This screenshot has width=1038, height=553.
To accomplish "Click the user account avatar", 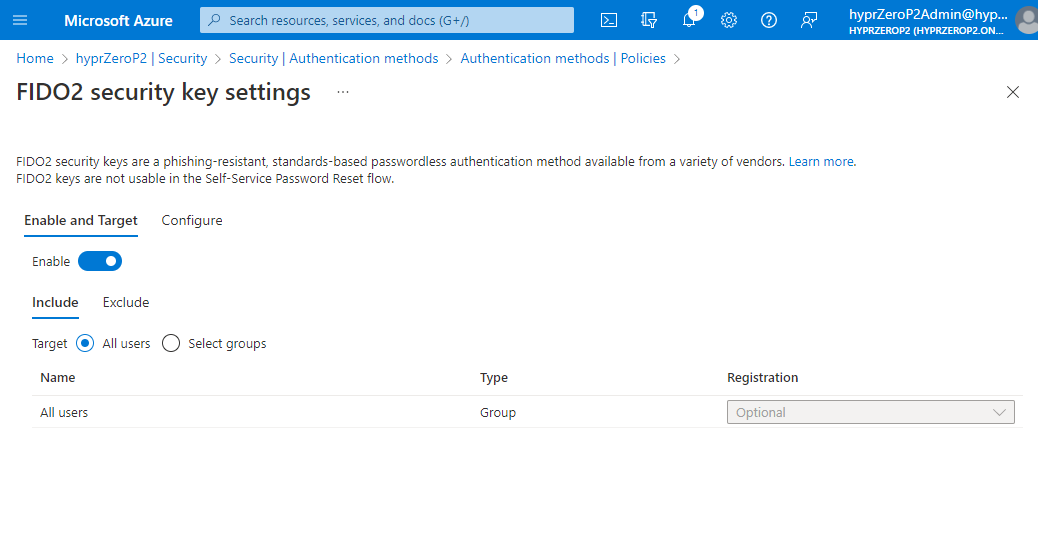I will tap(1027, 21).
